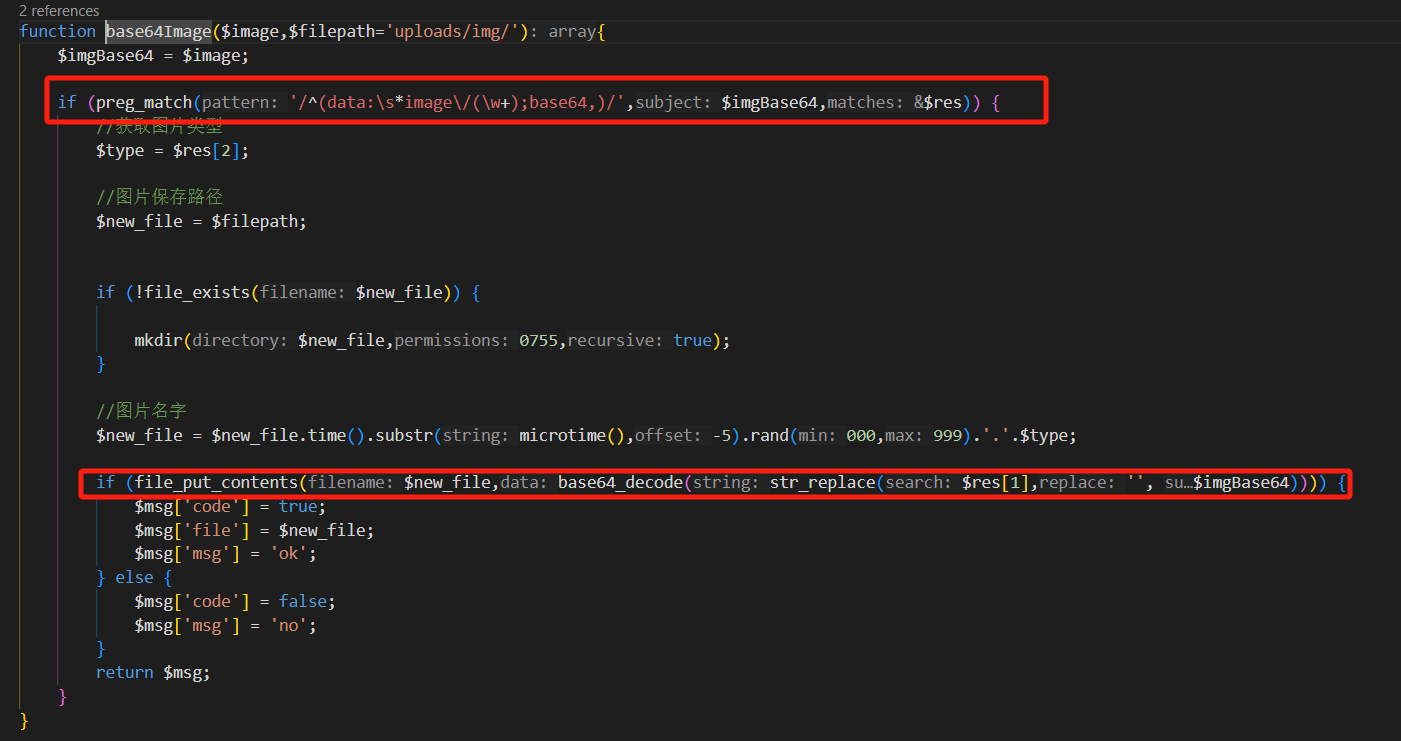Click the base64_decode function call

point(620,483)
